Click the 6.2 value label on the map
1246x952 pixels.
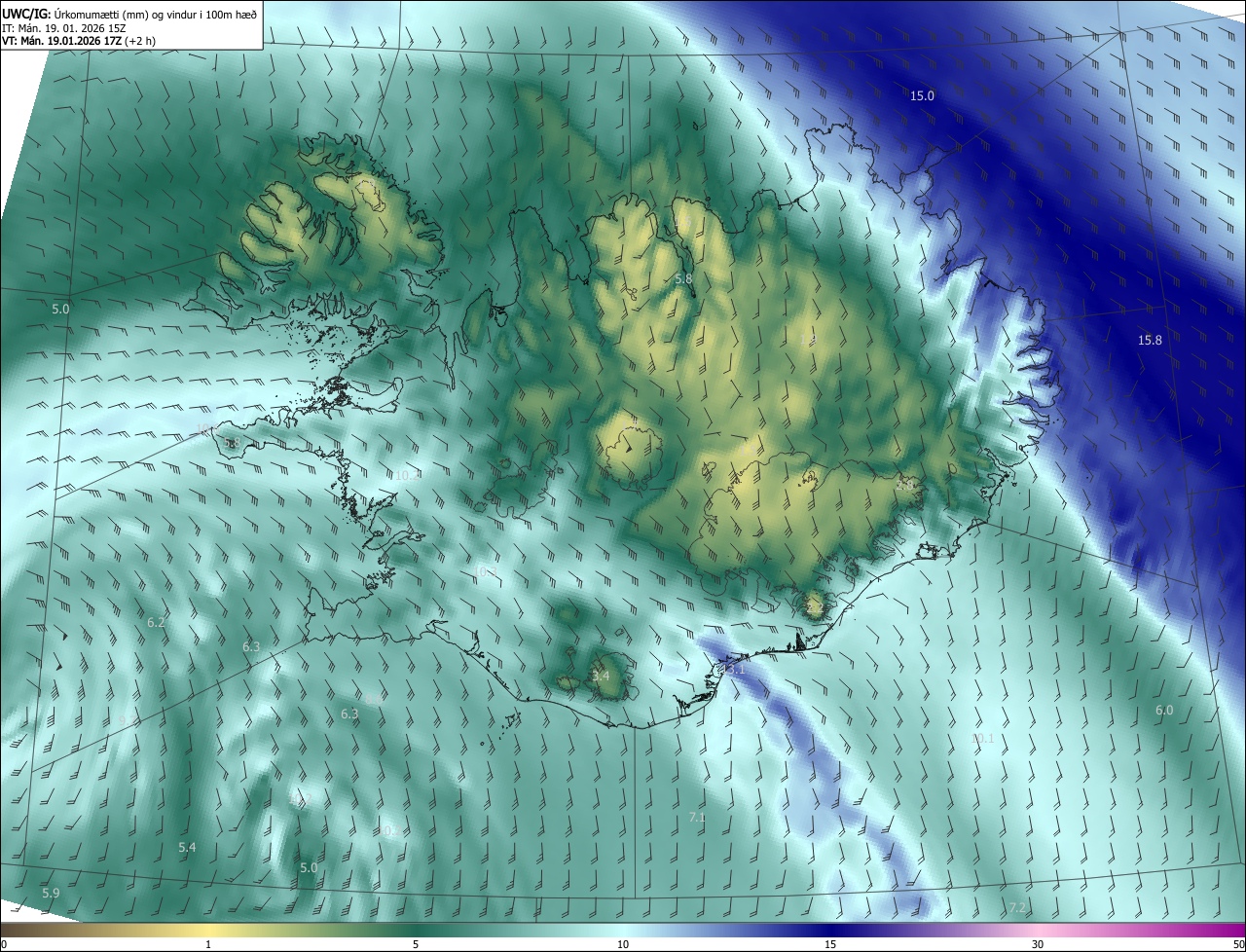pos(156,622)
